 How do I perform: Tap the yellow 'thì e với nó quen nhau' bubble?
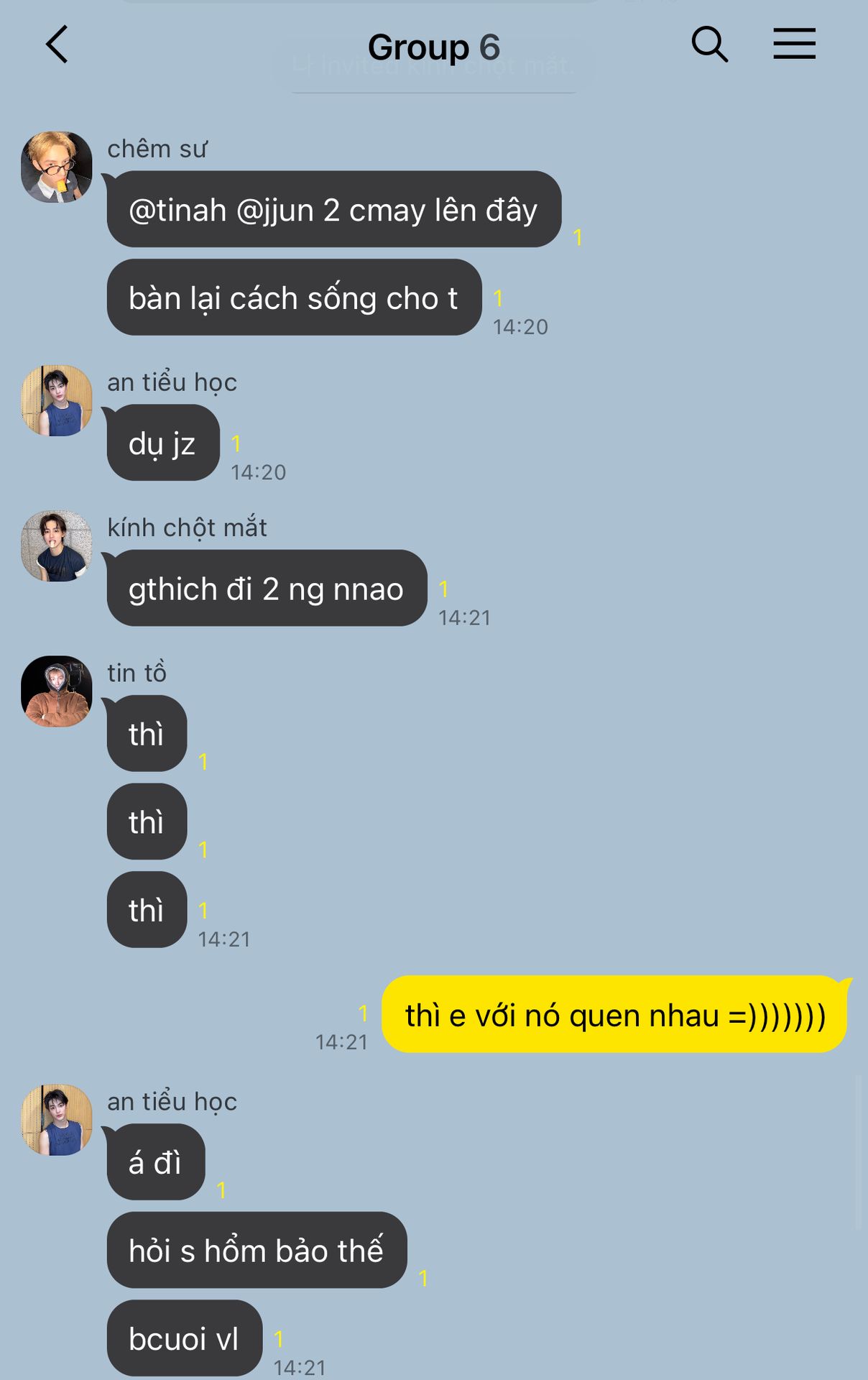615,1014
